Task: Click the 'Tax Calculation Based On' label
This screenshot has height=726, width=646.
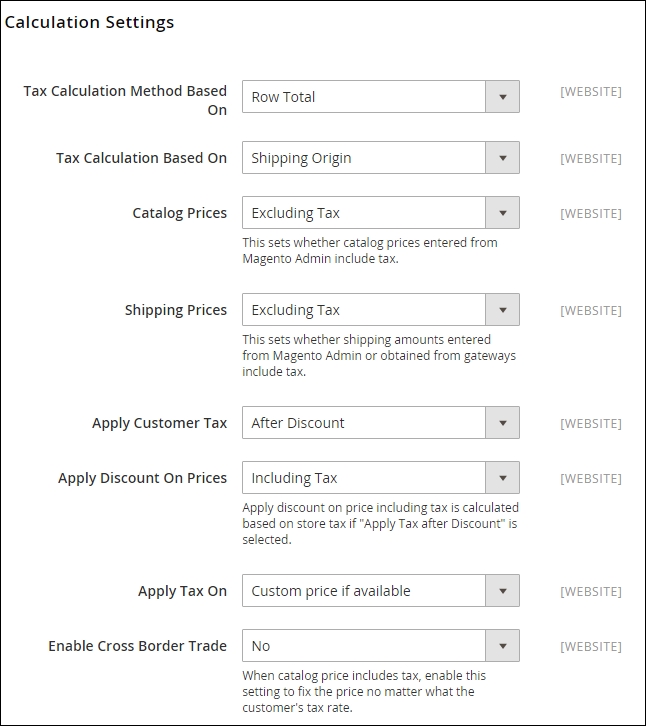Action: click(x=141, y=158)
